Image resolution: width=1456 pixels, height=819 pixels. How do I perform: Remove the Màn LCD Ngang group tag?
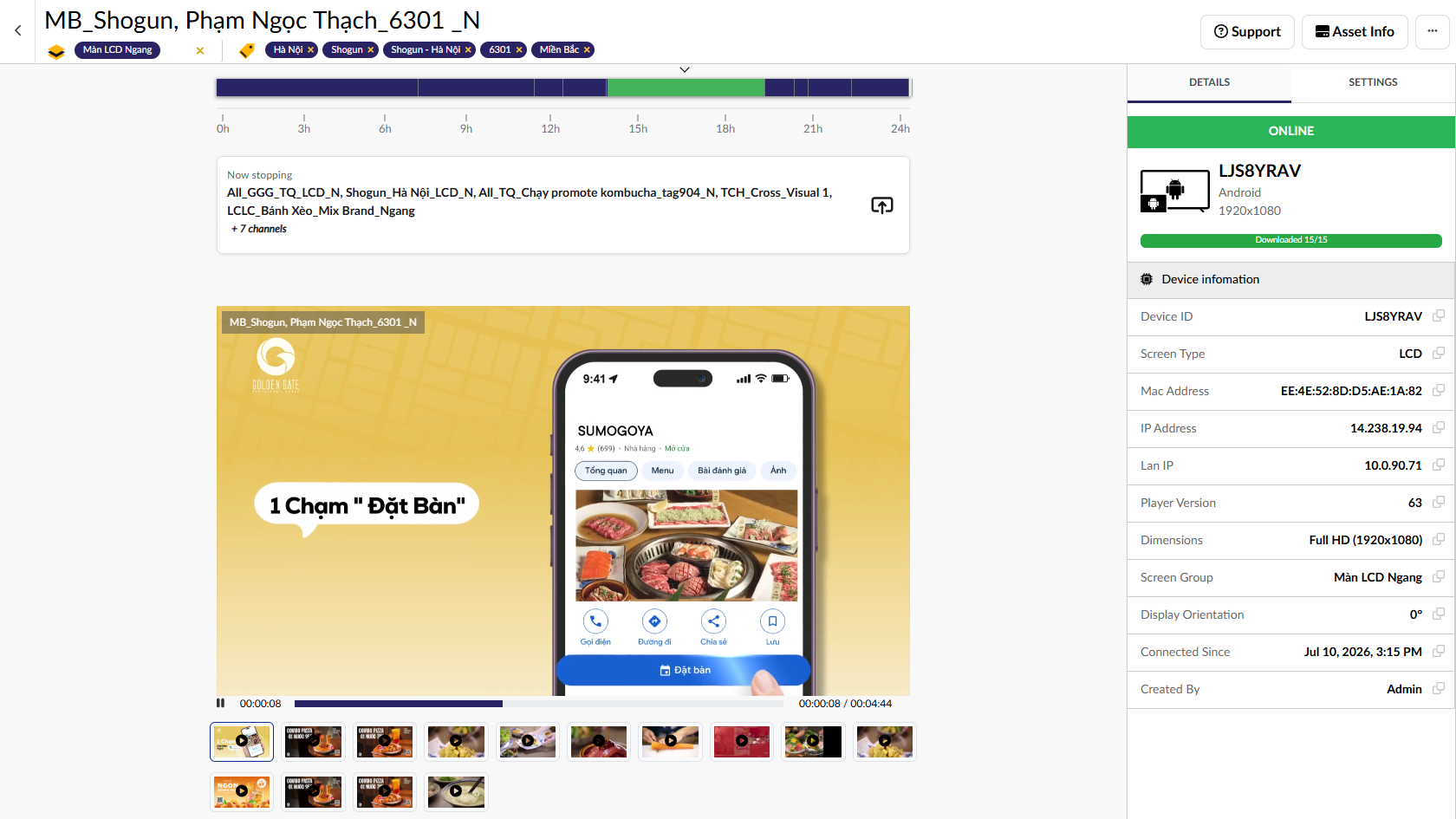tap(200, 50)
